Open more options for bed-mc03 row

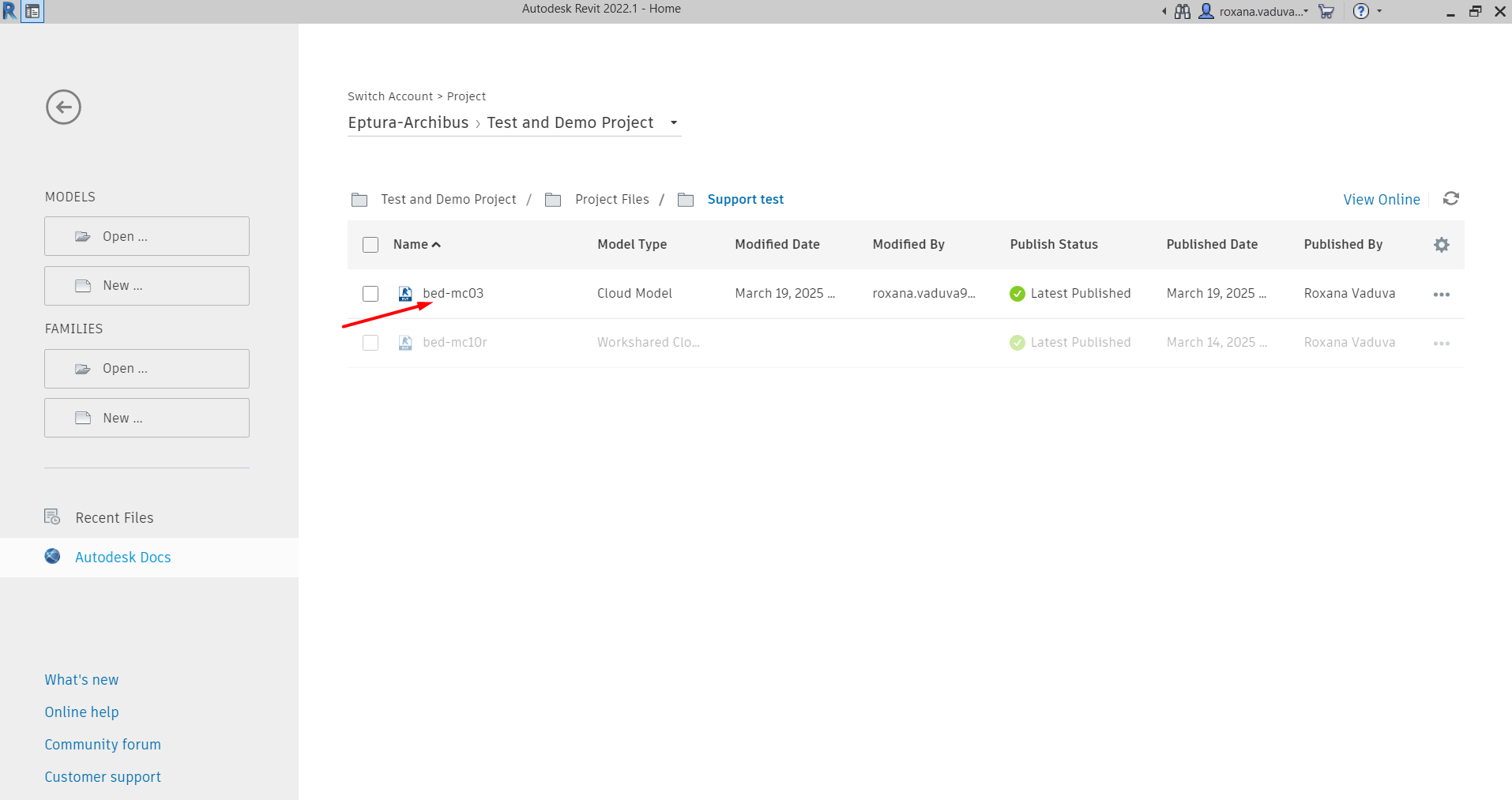[1441, 294]
